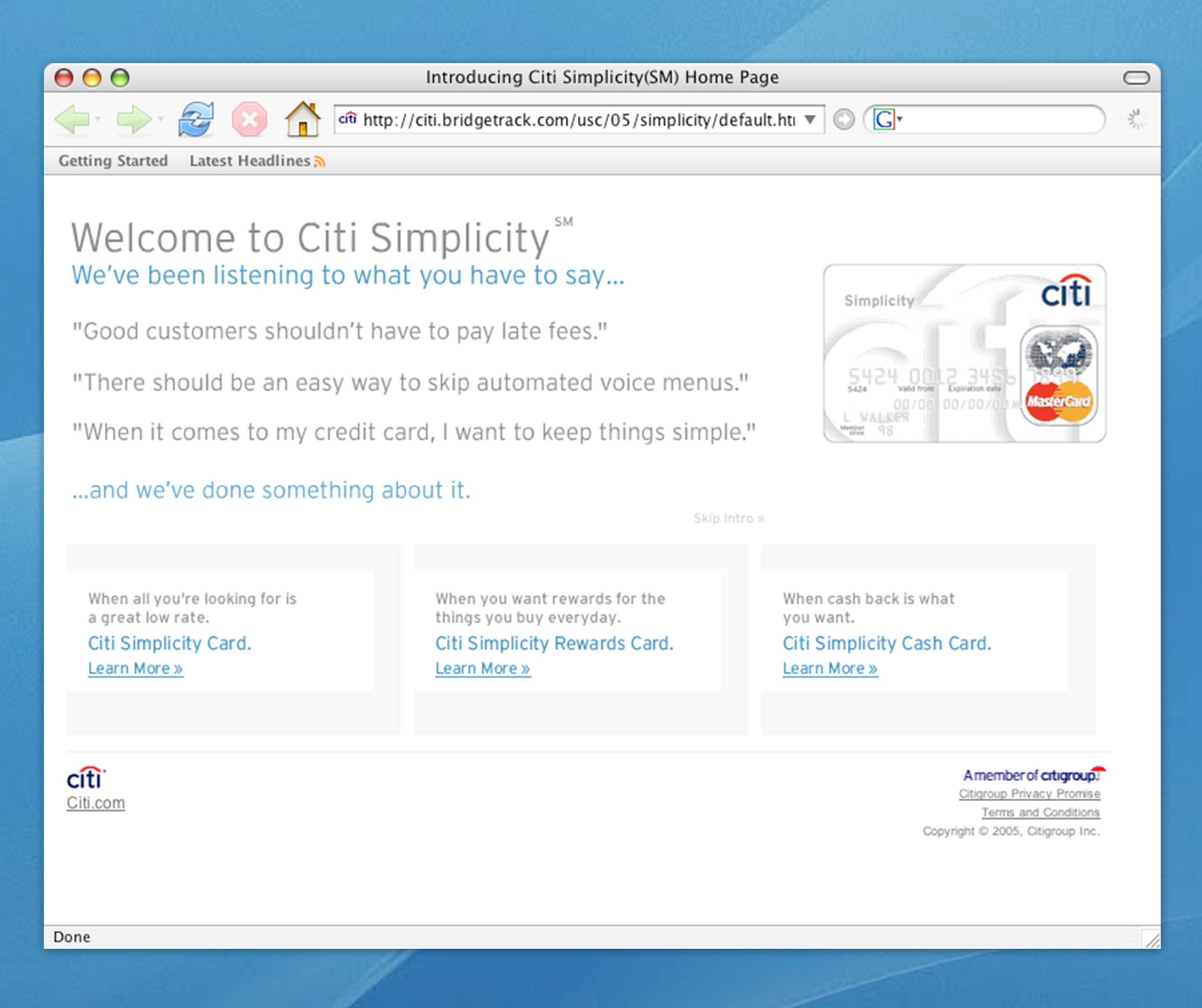Click the quote about automated voice menus
The width and height of the screenshot is (1202, 1008).
[410, 382]
